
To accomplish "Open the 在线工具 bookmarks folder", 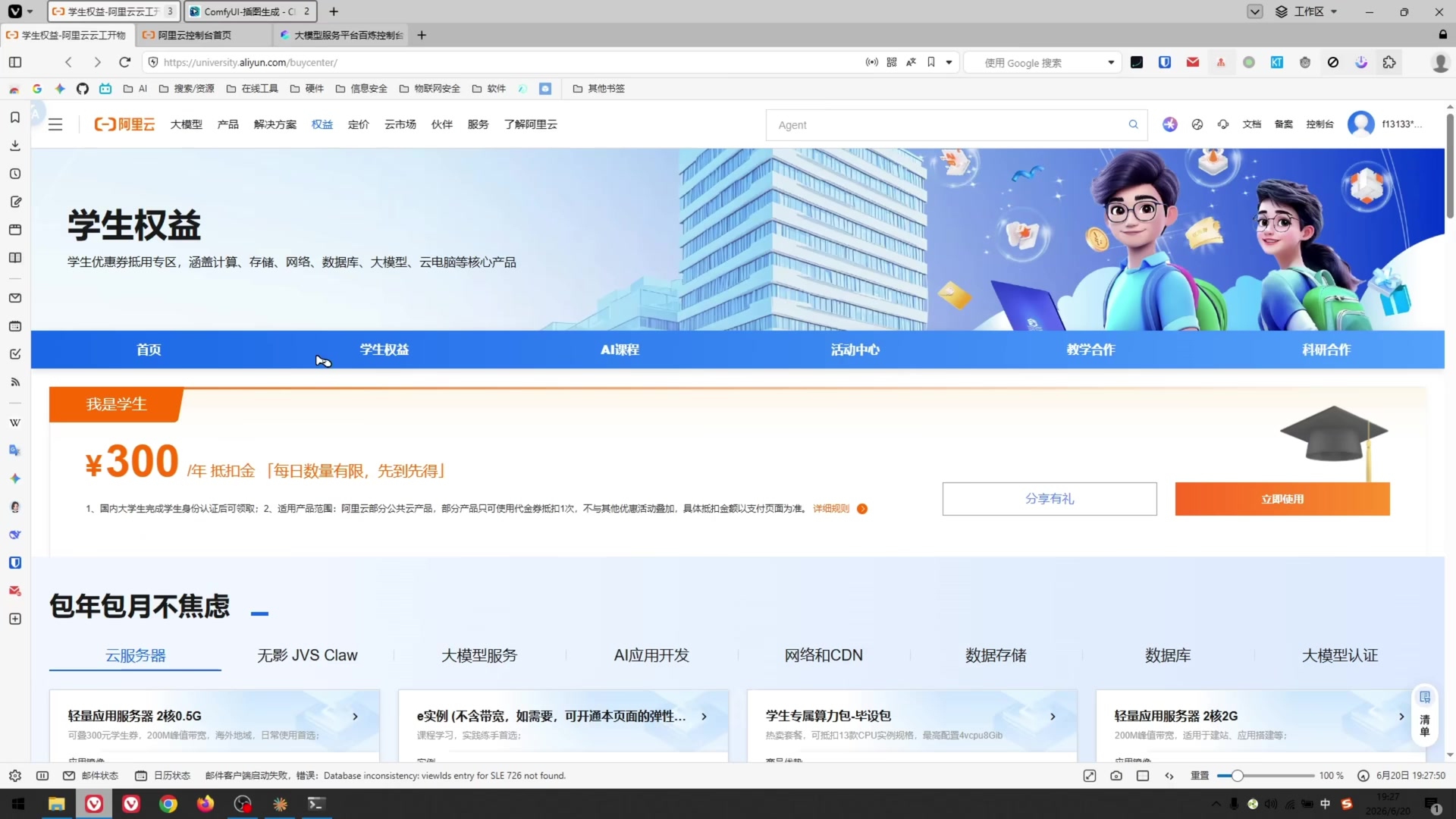I will [x=253, y=89].
